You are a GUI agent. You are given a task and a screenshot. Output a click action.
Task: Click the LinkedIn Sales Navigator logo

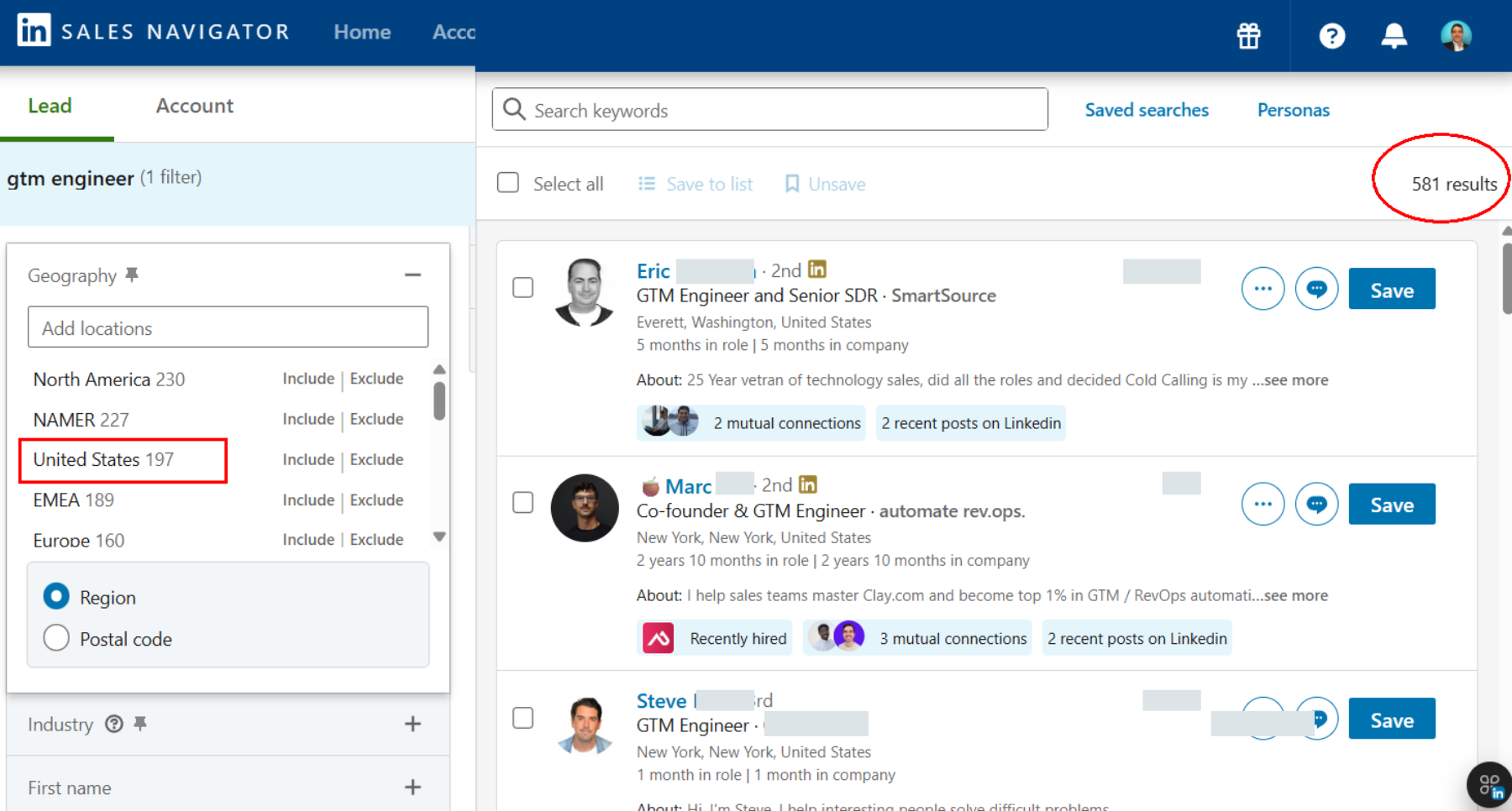point(153,31)
